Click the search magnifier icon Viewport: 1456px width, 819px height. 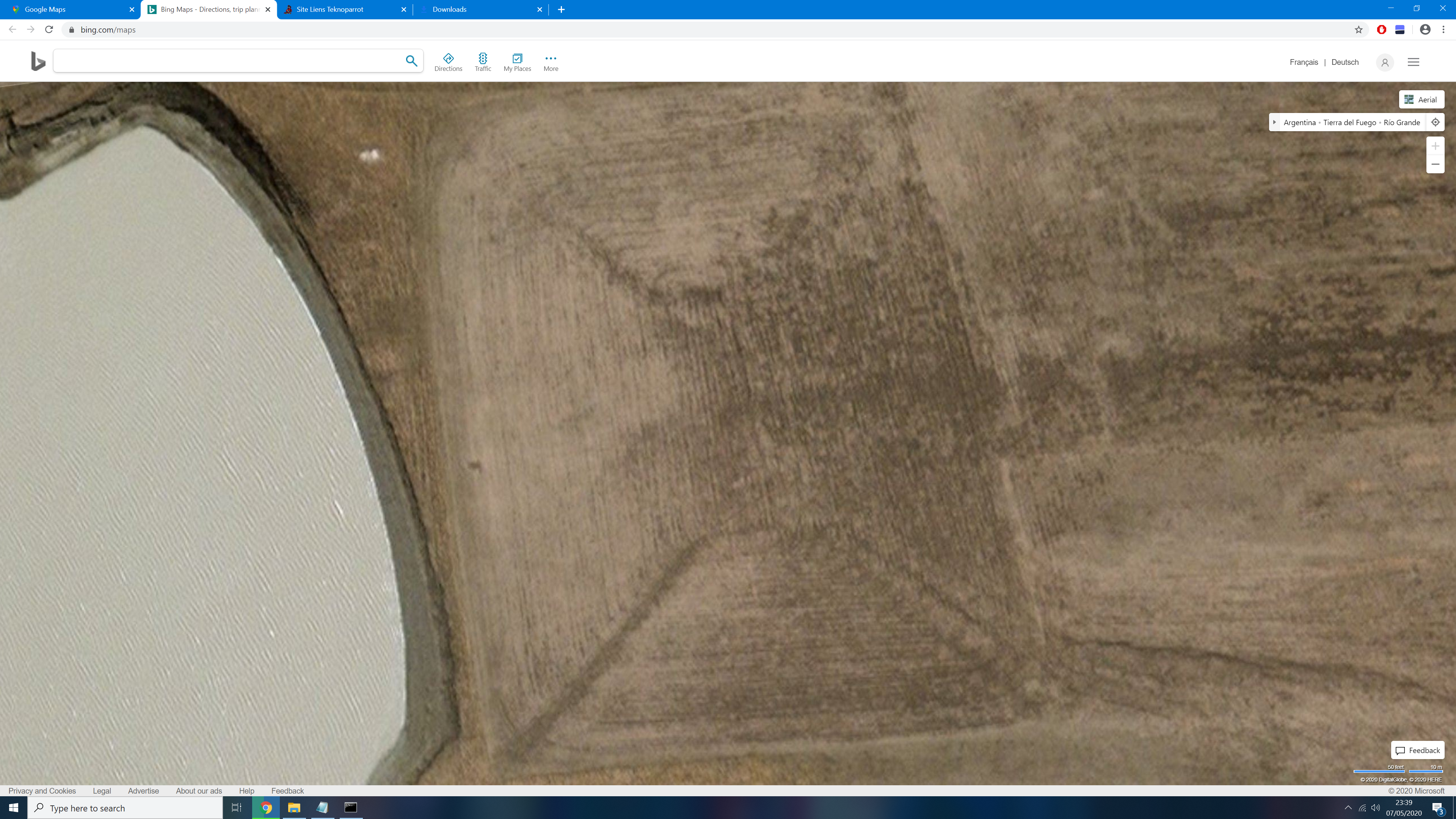pyautogui.click(x=411, y=61)
